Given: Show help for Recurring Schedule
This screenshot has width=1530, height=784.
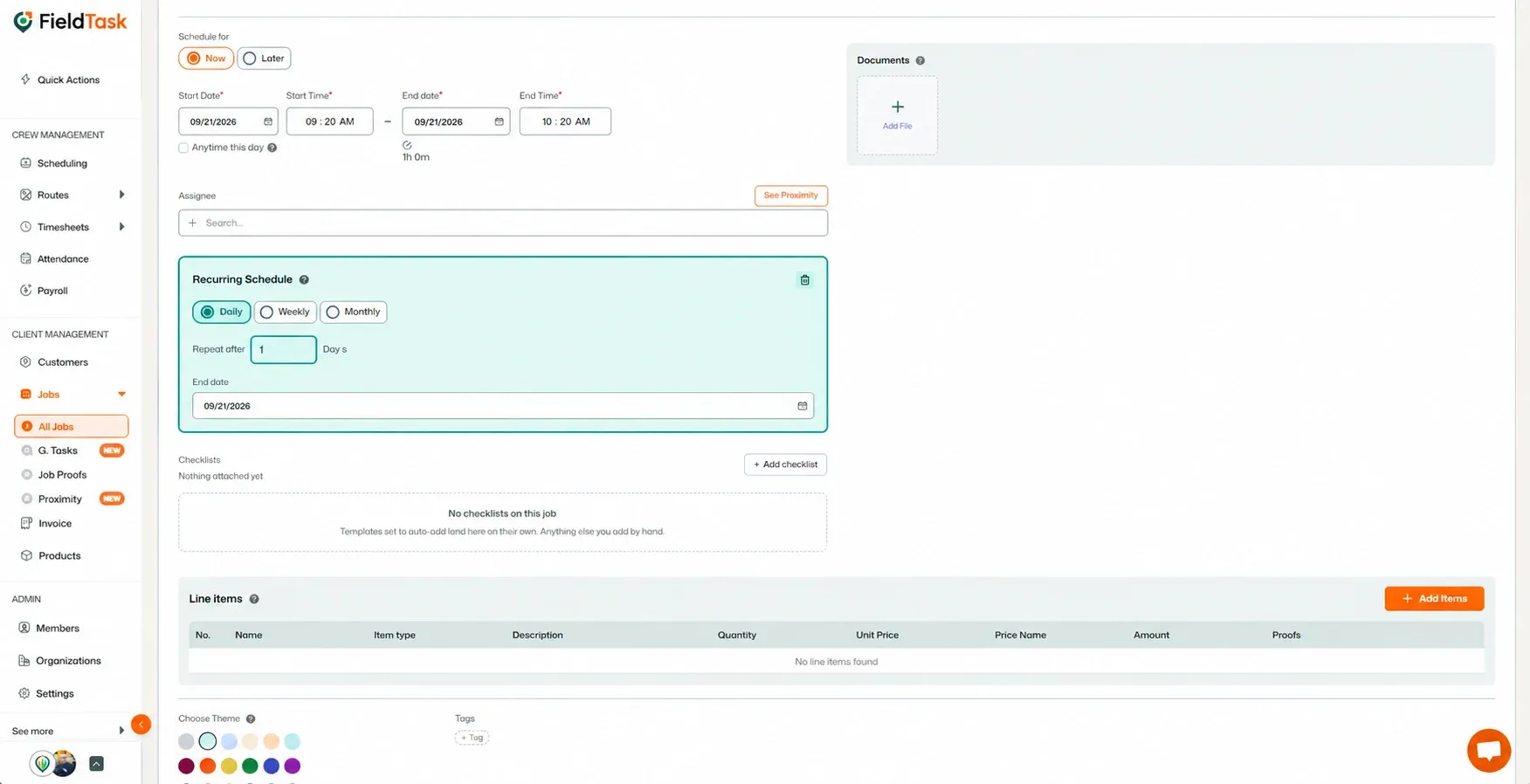Looking at the screenshot, I should [304, 279].
